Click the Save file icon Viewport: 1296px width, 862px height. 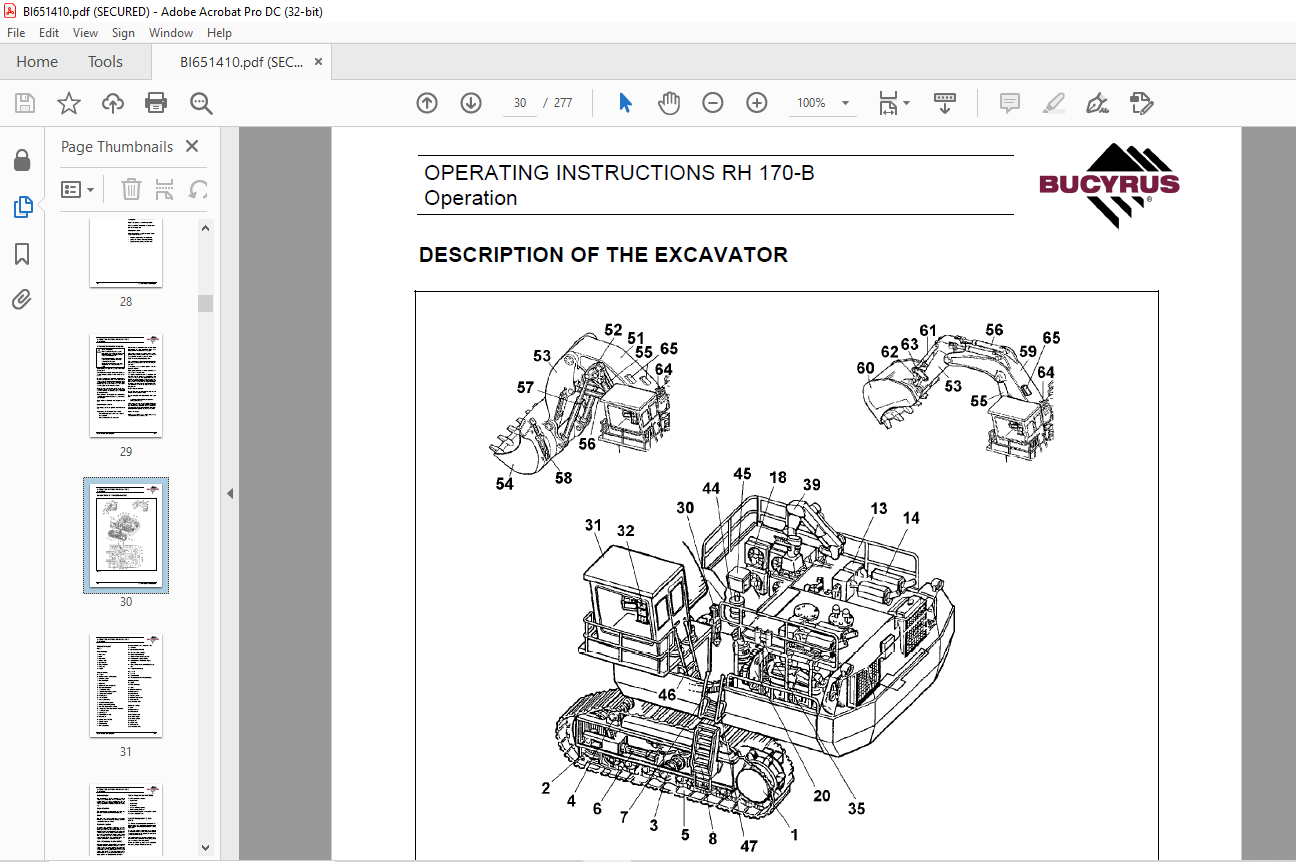pos(25,103)
